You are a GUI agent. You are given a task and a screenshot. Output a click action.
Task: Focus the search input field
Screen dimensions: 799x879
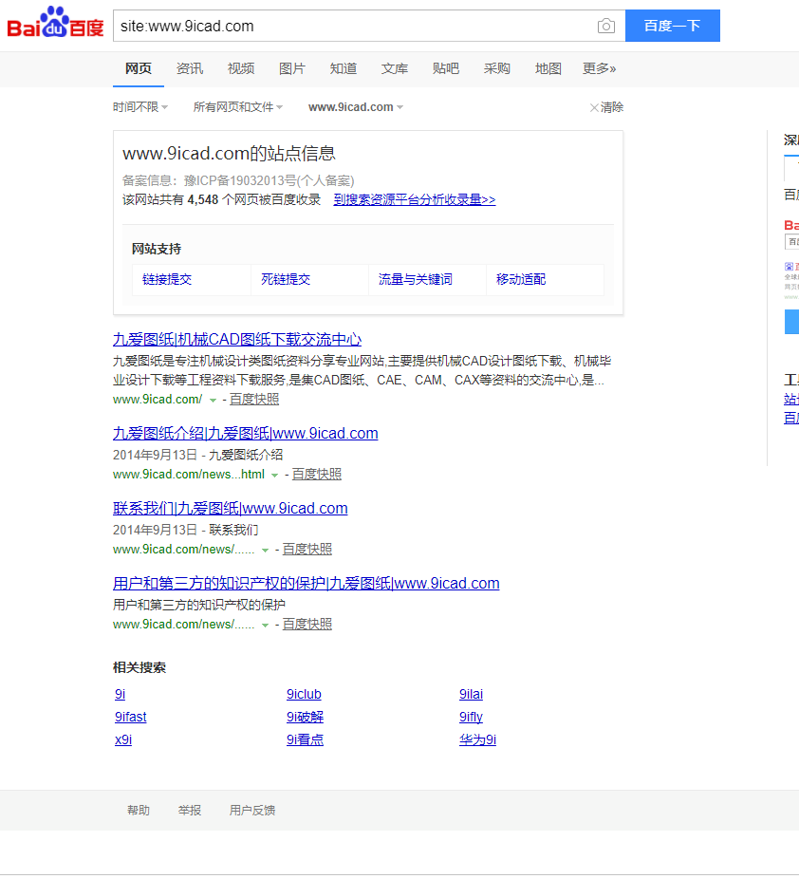tap(355, 26)
